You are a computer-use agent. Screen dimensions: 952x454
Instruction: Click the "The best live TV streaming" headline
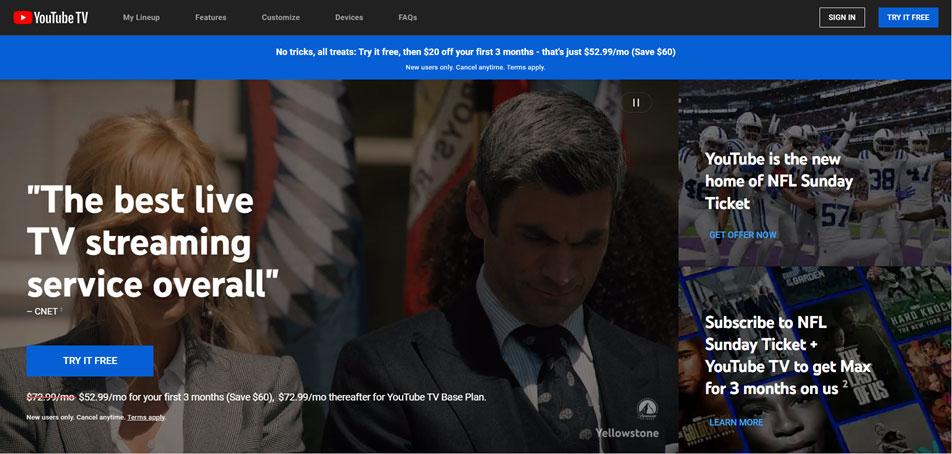pos(152,242)
